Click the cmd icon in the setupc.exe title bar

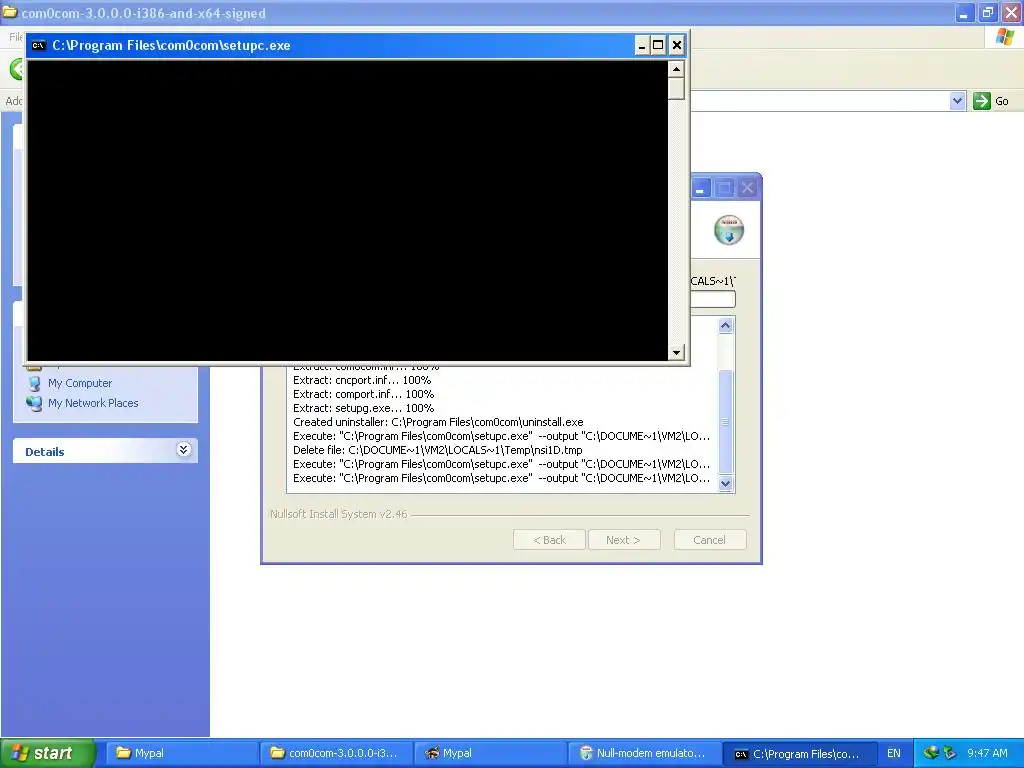(x=39, y=45)
